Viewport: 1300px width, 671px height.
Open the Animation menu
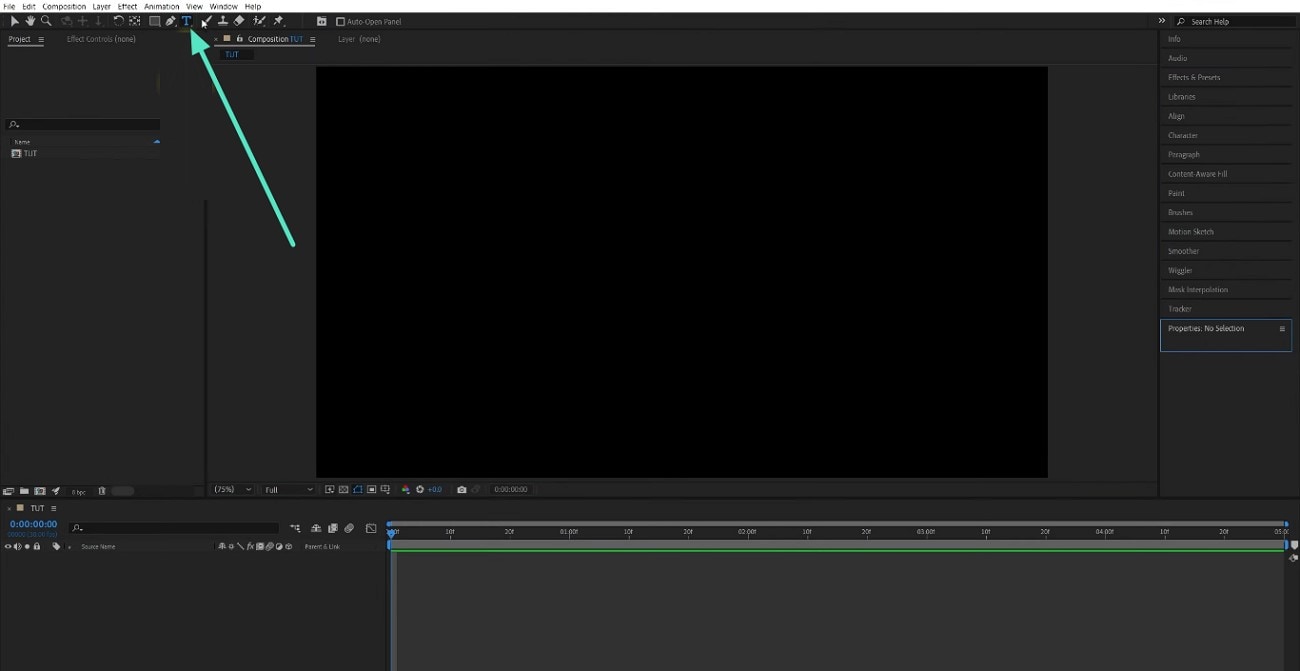(x=162, y=6)
